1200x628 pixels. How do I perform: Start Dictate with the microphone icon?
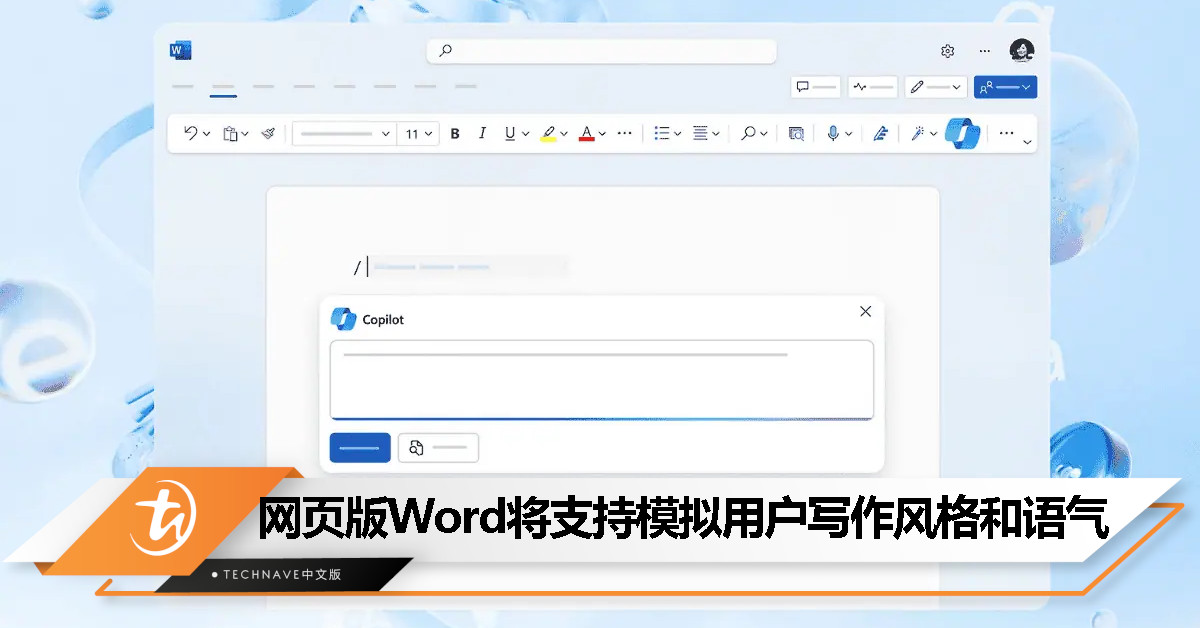point(833,133)
